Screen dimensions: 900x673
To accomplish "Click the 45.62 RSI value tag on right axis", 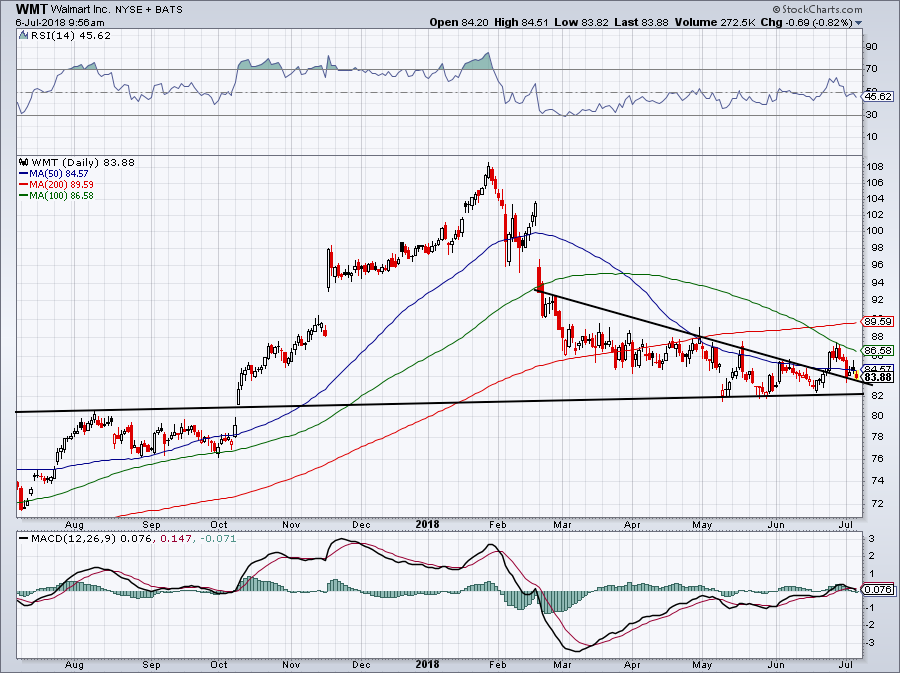I will [879, 97].
